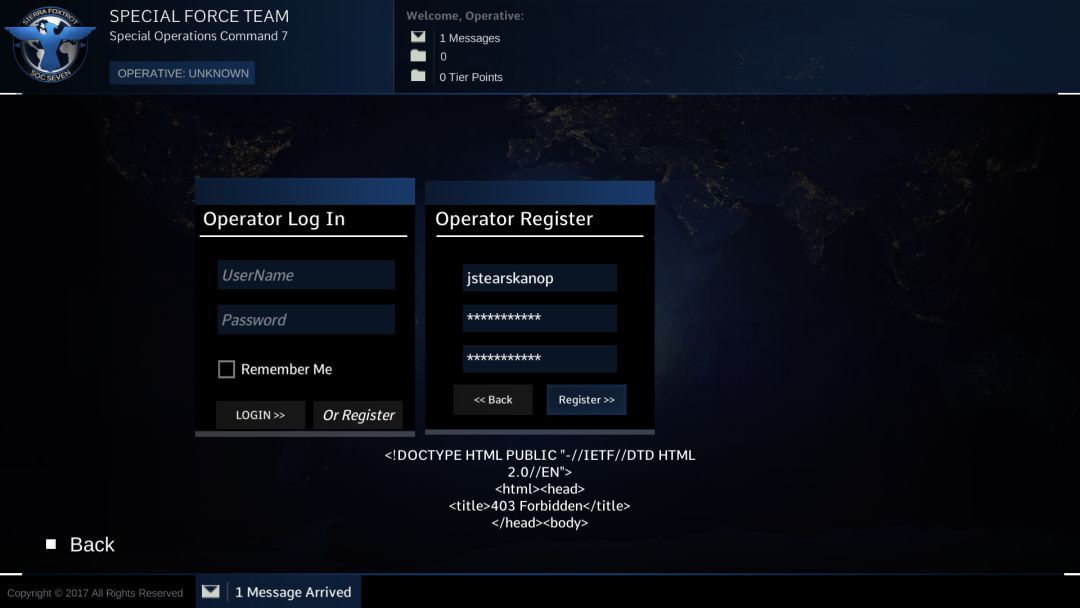Click the envelope icon beside 1 Message Arrived
This screenshot has height=608, width=1080.
[211, 591]
